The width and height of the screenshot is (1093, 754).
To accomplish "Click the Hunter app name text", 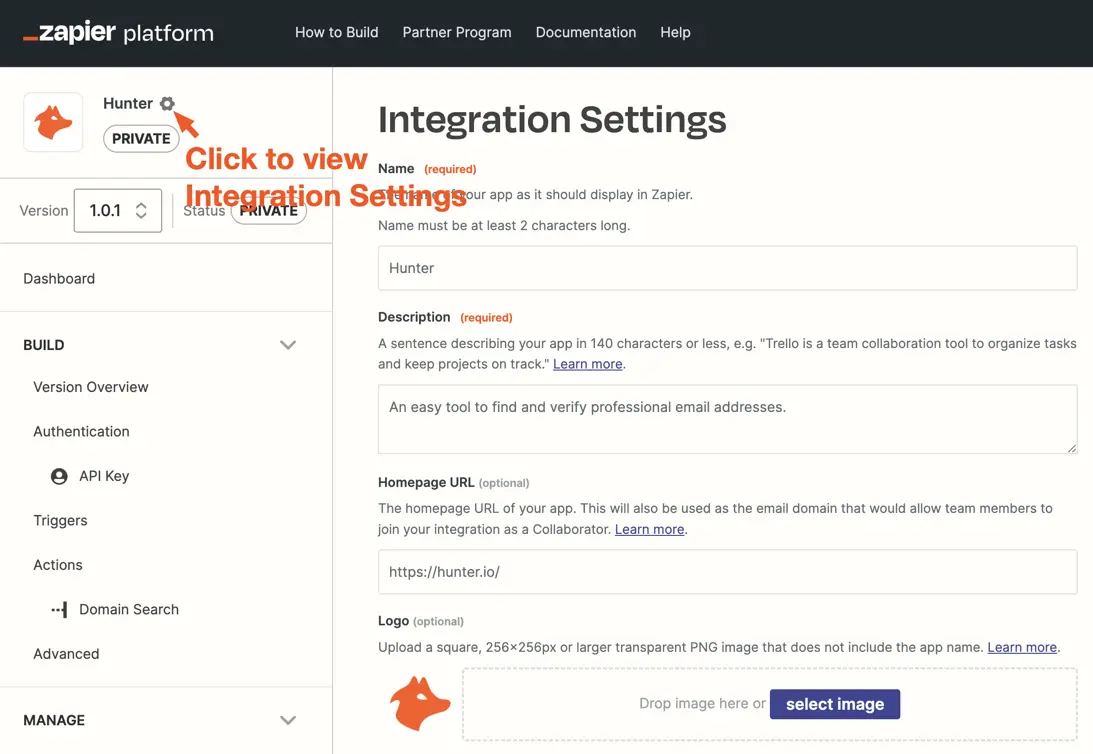I will click(x=128, y=104).
